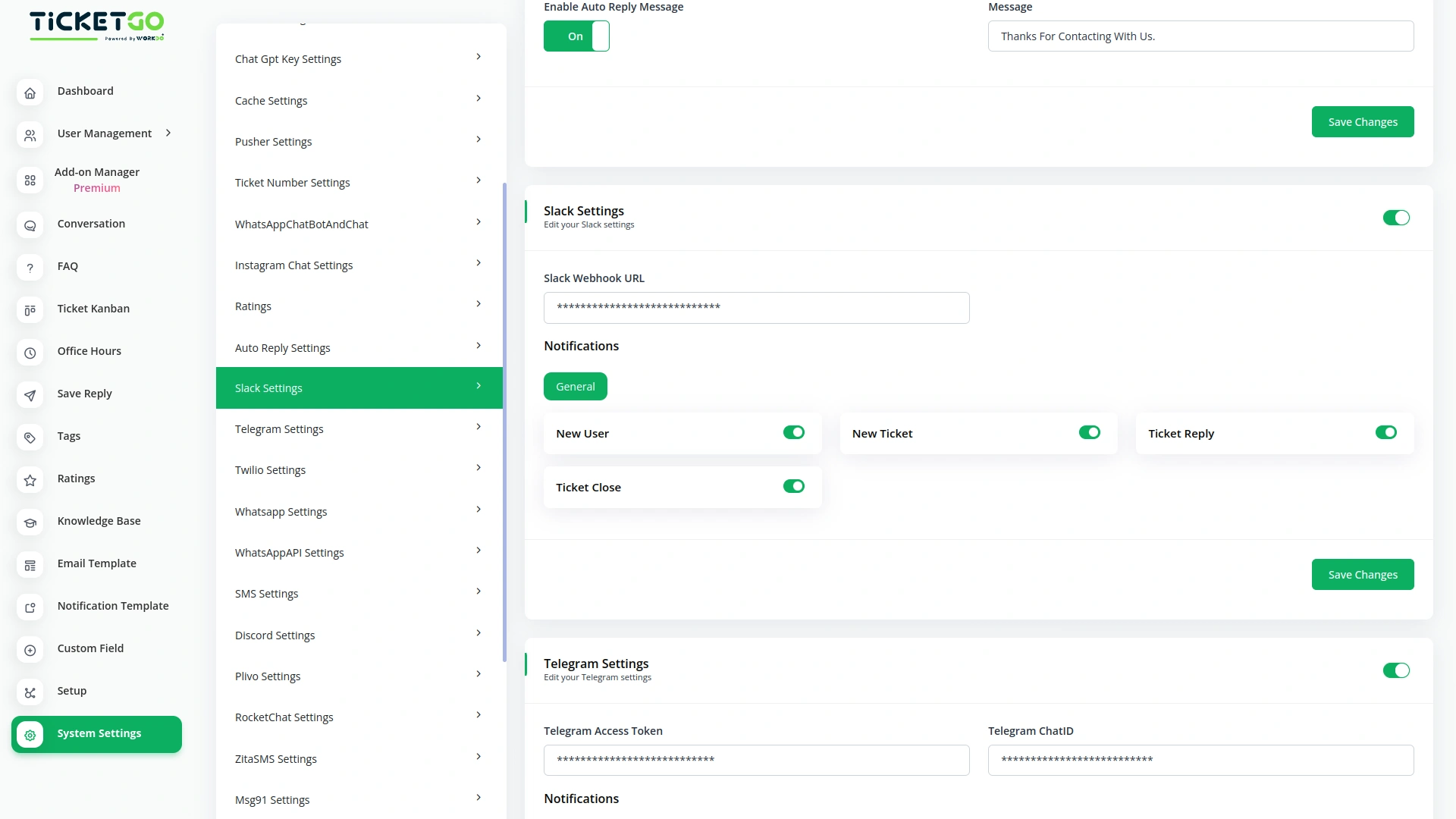The height and width of the screenshot is (819, 1456).
Task: Open the Add-on Manager Premium section
Action: 96,180
